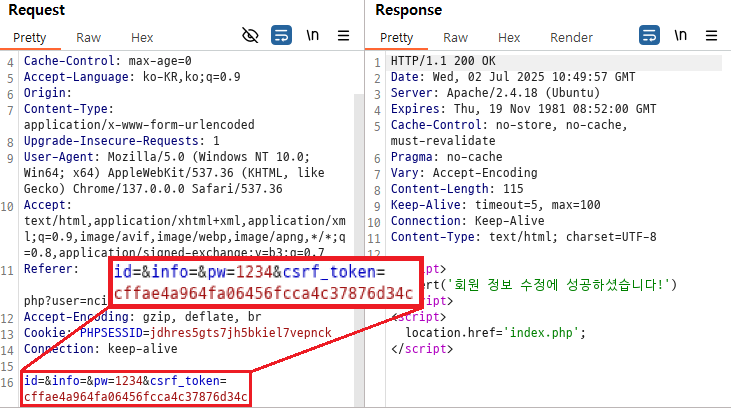Click the Response panel title
This screenshot has height=408, width=731.
tap(409, 10)
